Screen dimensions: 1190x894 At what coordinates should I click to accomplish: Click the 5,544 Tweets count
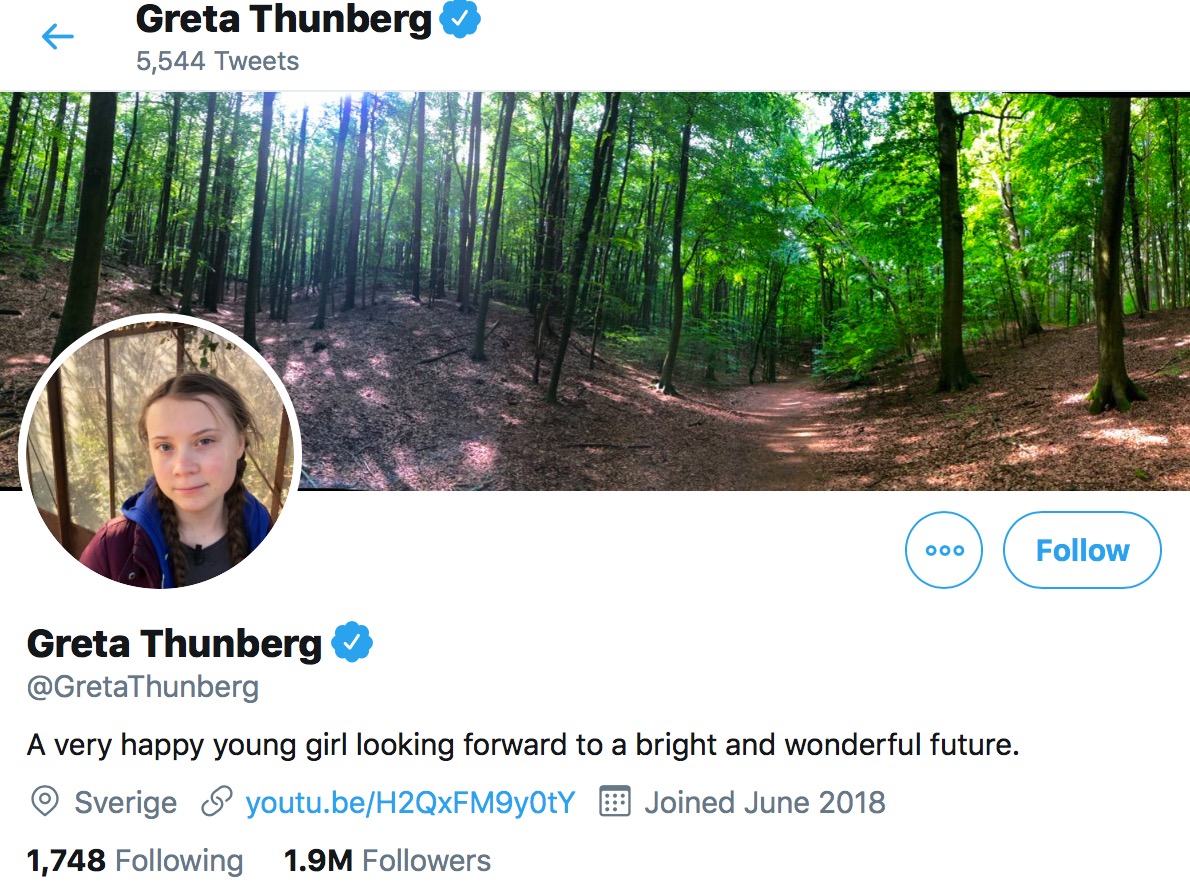(x=217, y=61)
